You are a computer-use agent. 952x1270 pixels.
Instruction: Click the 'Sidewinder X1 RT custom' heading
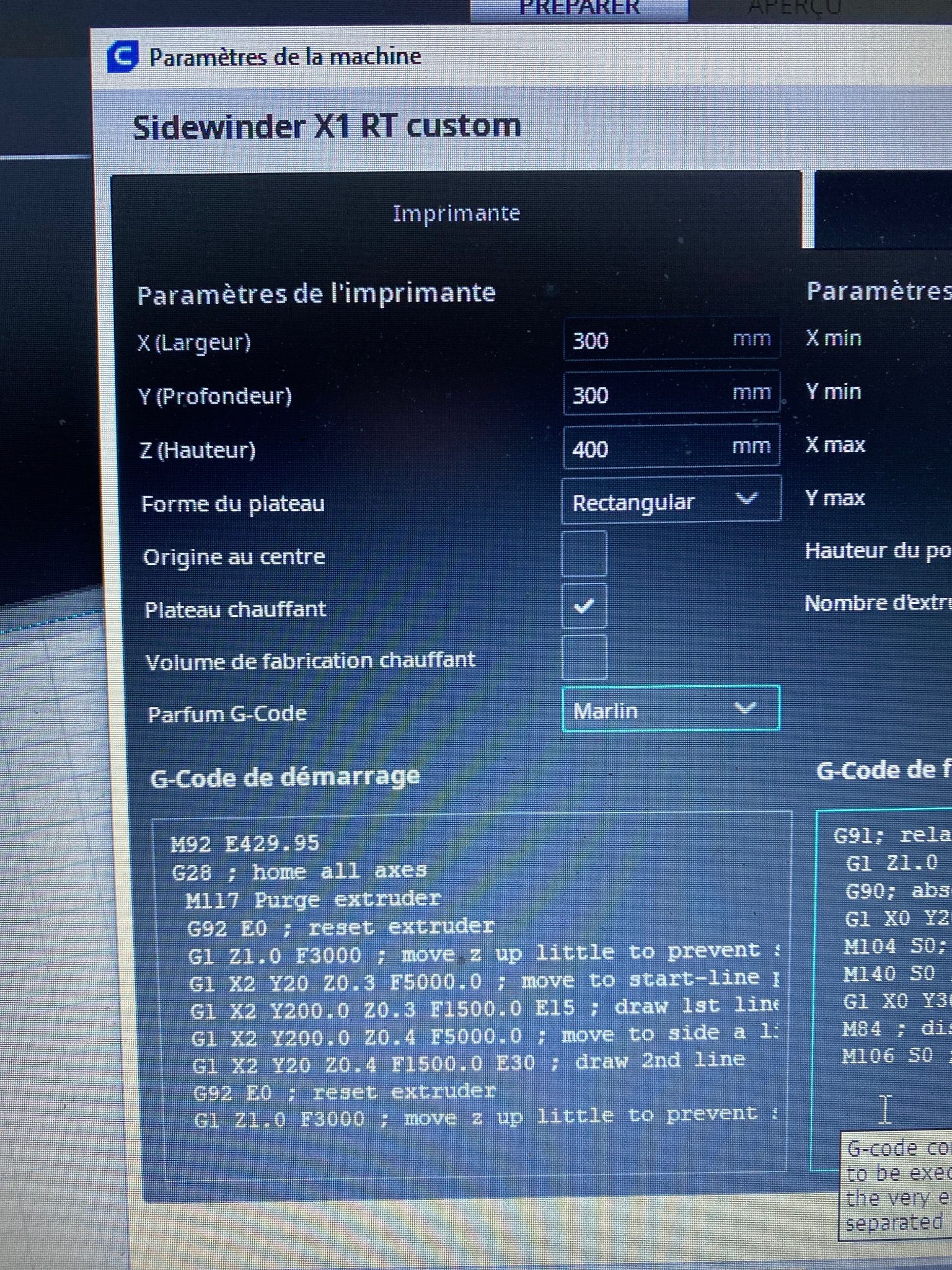pyautogui.click(x=327, y=127)
